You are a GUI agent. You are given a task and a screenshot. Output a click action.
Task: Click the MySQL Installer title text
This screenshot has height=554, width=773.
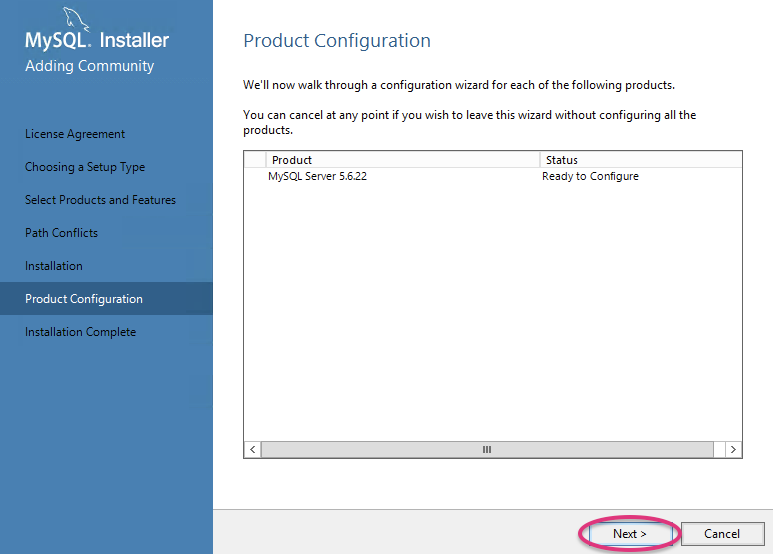(x=97, y=41)
